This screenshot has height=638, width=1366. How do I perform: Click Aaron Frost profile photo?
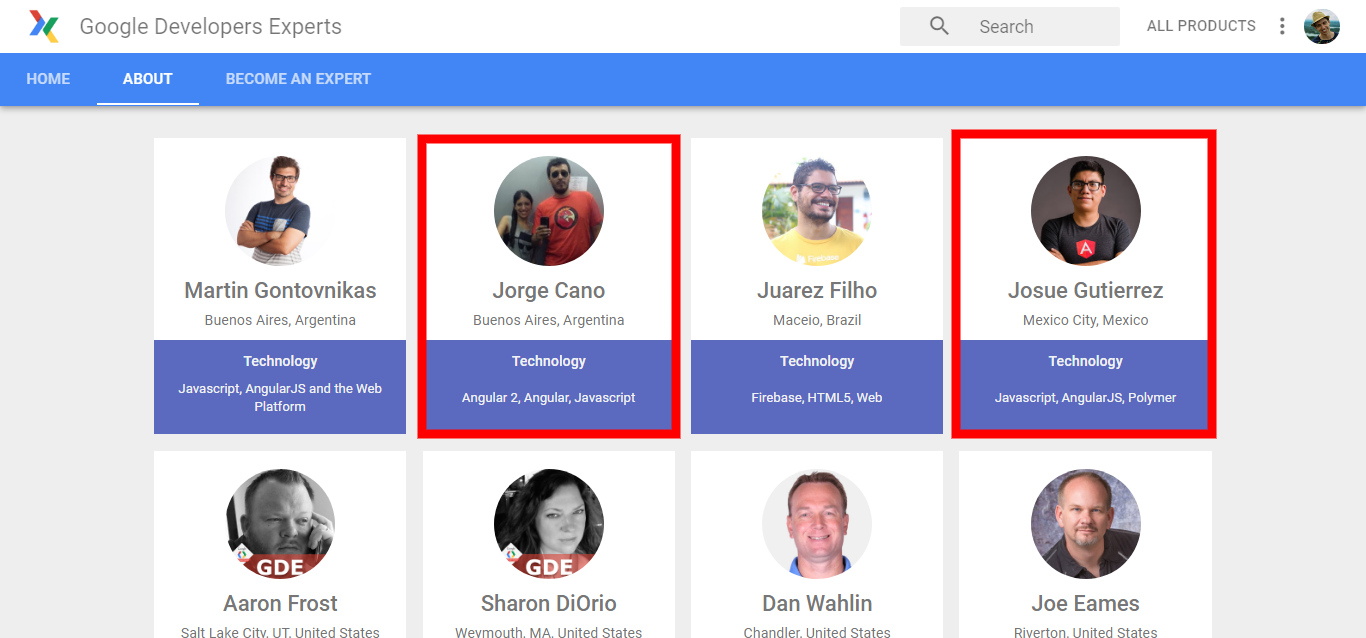(280, 524)
